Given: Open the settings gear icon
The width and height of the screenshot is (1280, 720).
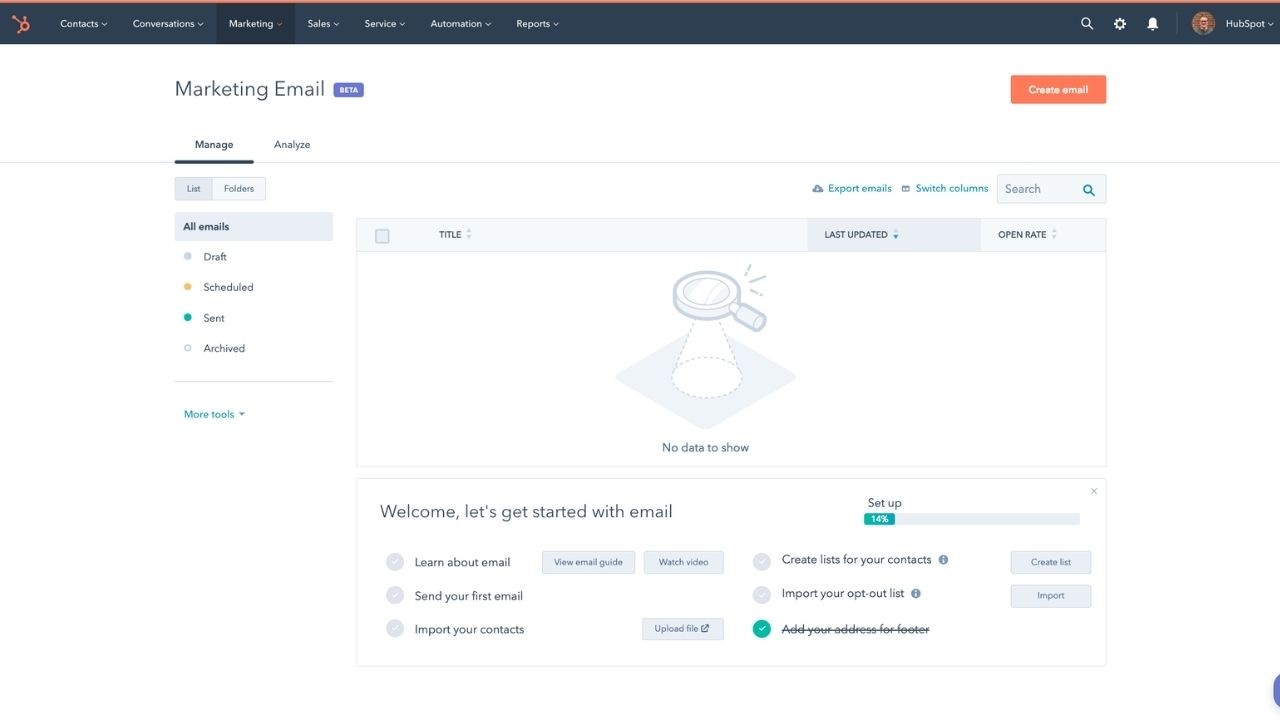Looking at the screenshot, I should click(x=1120, y=24).
